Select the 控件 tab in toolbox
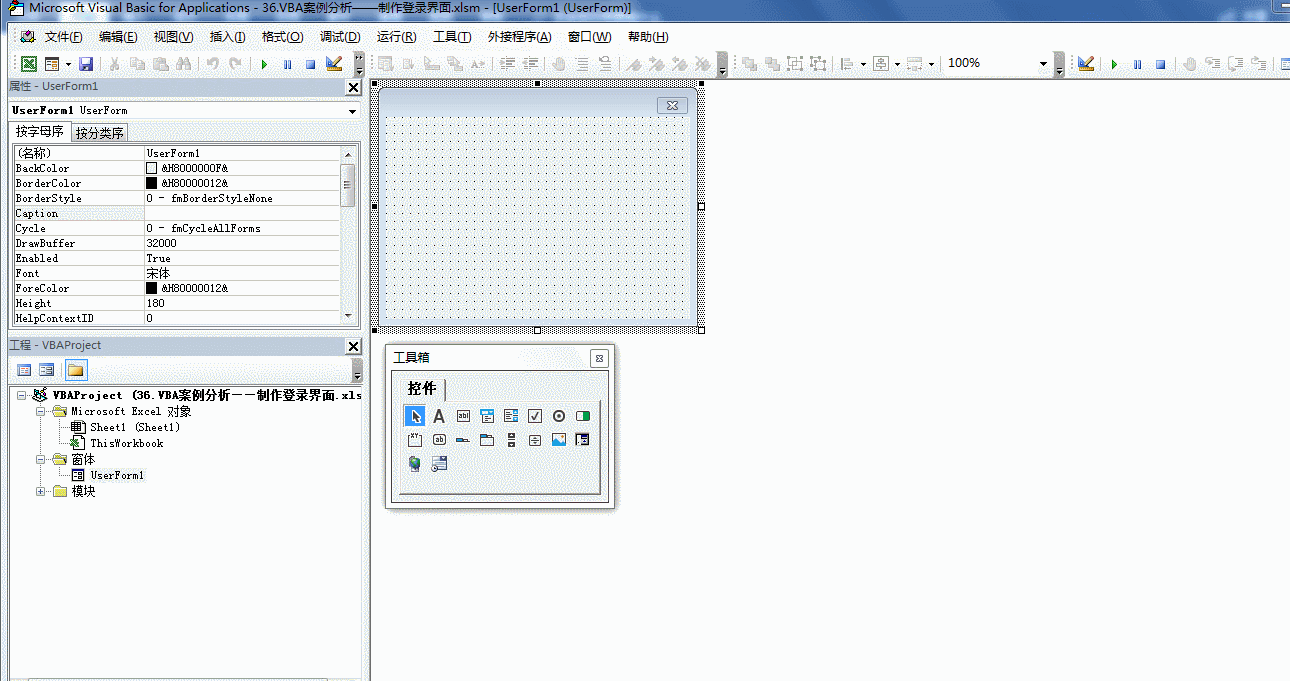The image size is (1290, 681). pos(422,389)
